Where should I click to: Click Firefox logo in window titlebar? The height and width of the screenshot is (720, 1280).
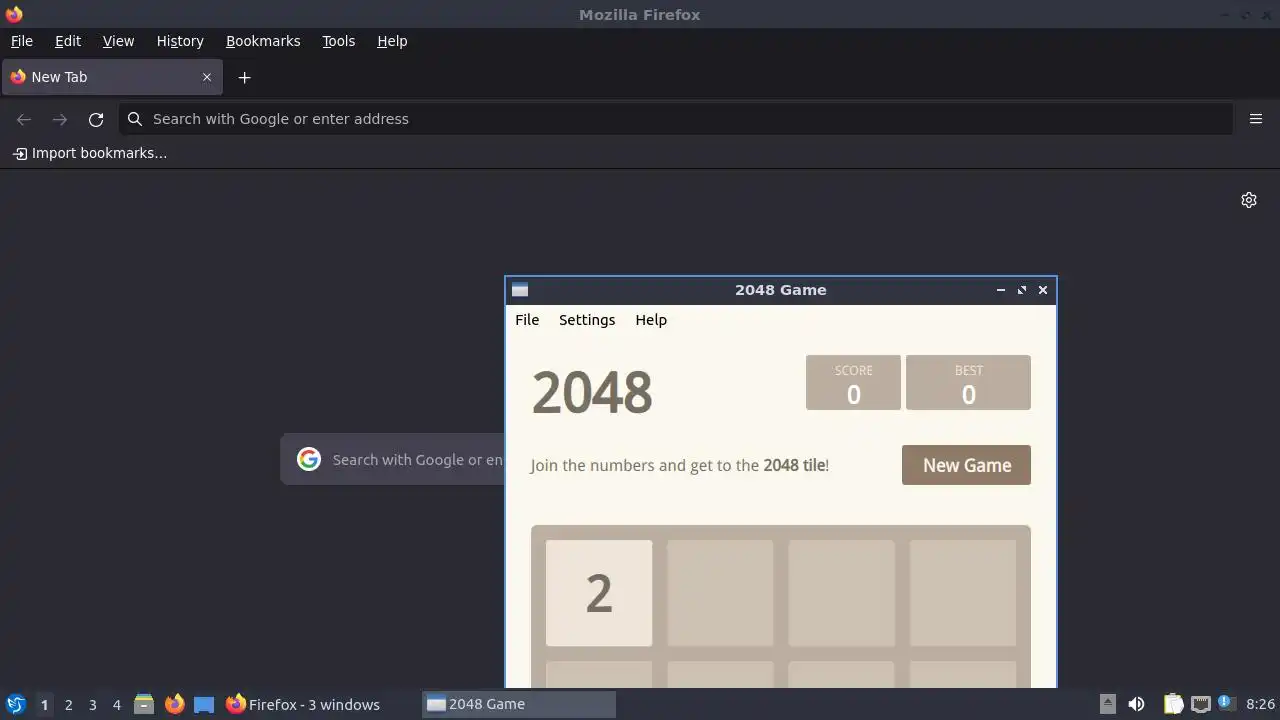14,14
